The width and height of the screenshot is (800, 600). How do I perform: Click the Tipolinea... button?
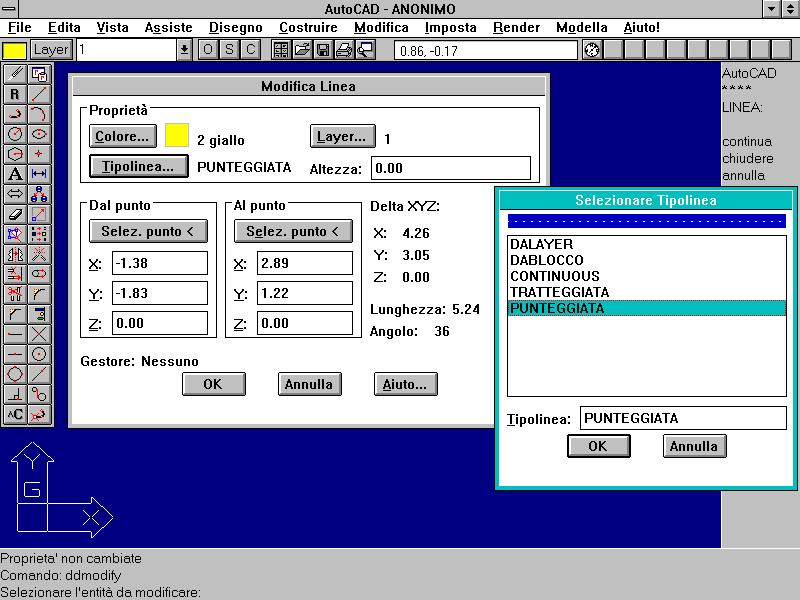[138, 166]
